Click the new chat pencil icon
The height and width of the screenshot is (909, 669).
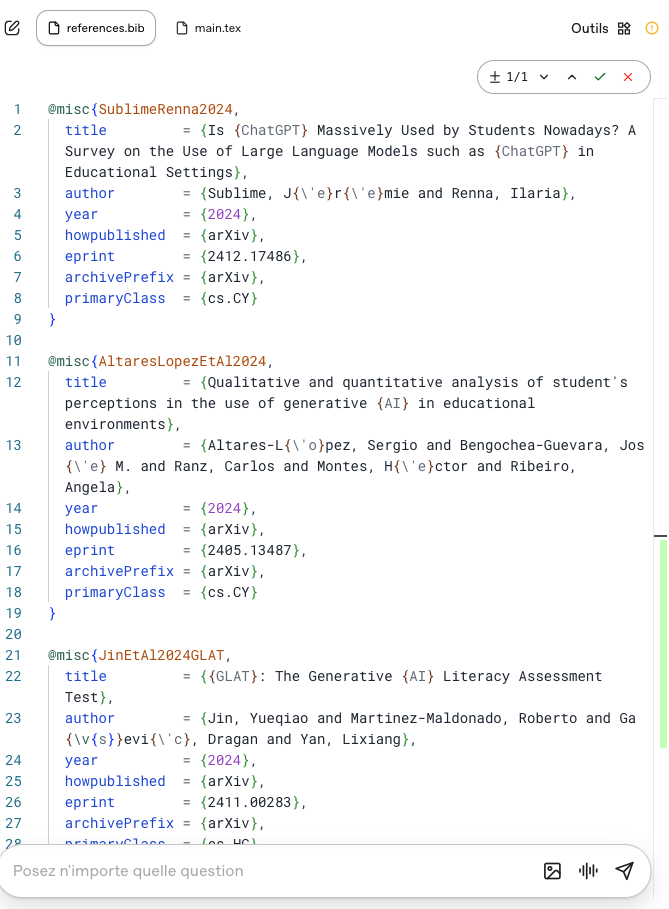click(x=13, y=28)
